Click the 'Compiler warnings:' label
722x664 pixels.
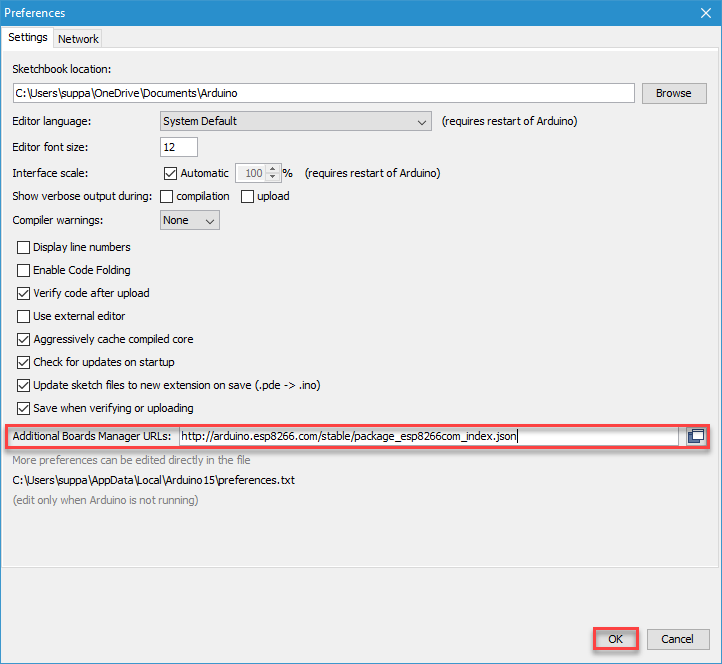pos(58,220)
